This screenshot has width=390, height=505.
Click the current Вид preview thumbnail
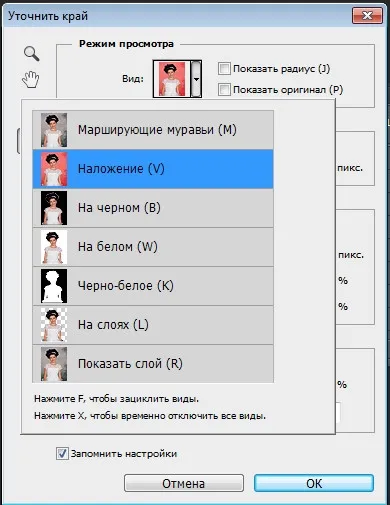coord(172,79)
